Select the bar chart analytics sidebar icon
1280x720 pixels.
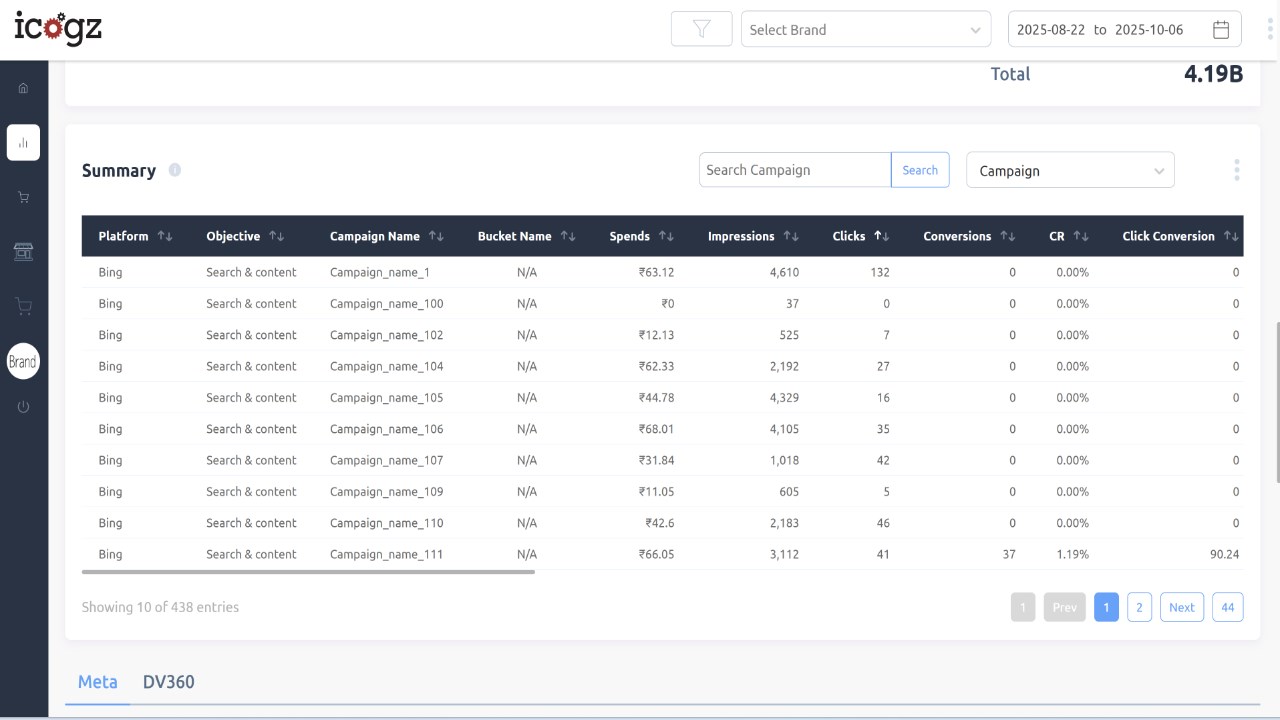pyautogui.click(x=23, y=142)
